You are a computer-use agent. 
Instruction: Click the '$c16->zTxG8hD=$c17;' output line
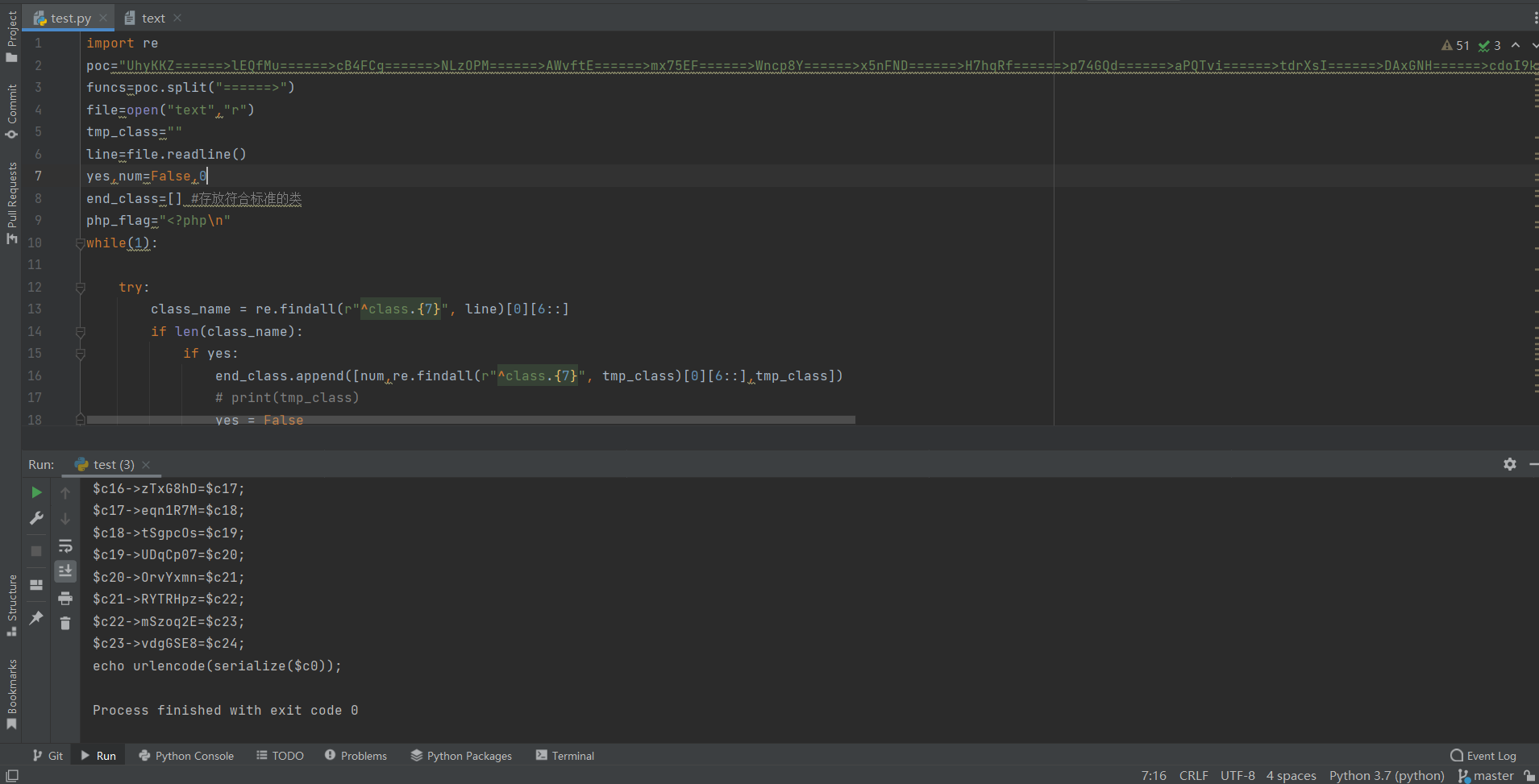point(168,489)
